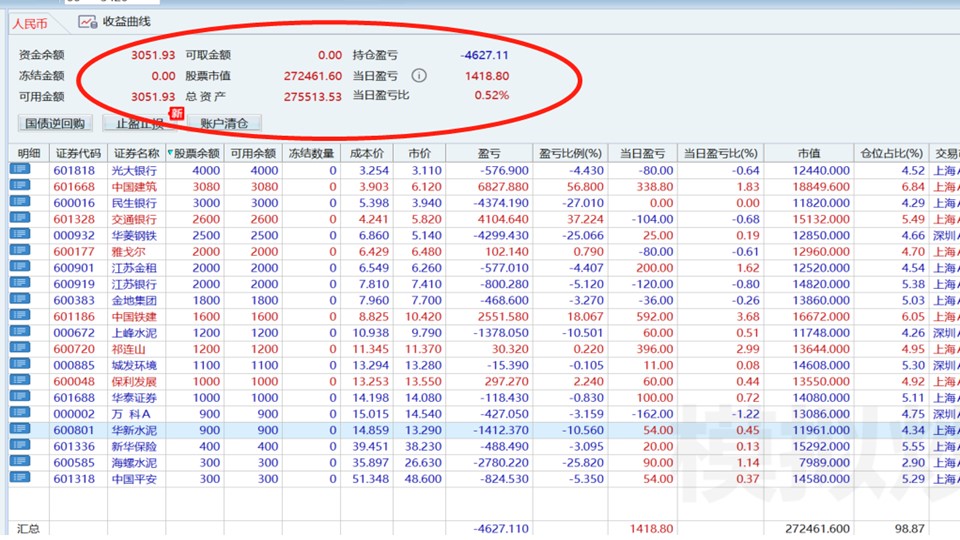This screenshot has height=540, width=960.
Task: Click the 仓位占比(%) column header
Action: [x=891, y=154]
